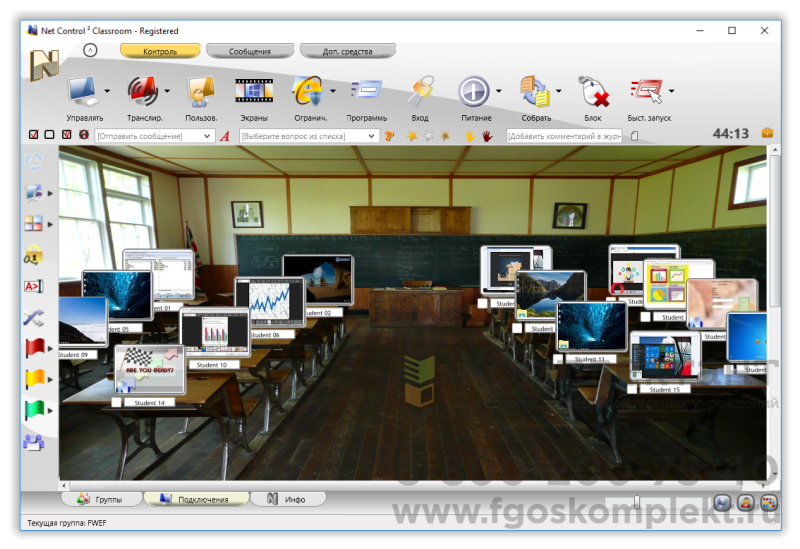
Task: Switch to the Сообщения tab
Action: pyautogui.click(x=249, y=51)
